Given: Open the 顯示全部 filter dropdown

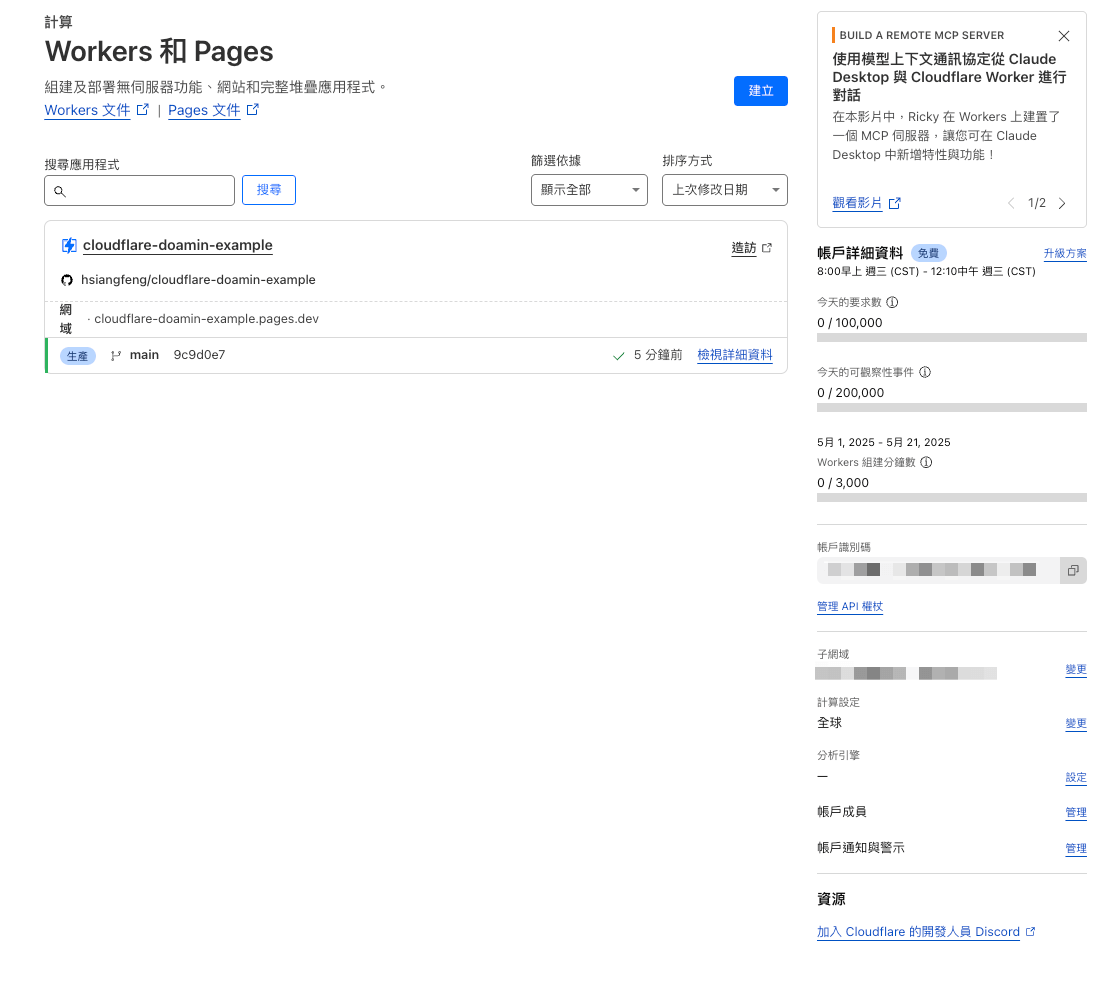Looking at the screenshot, I should [589, 190].
